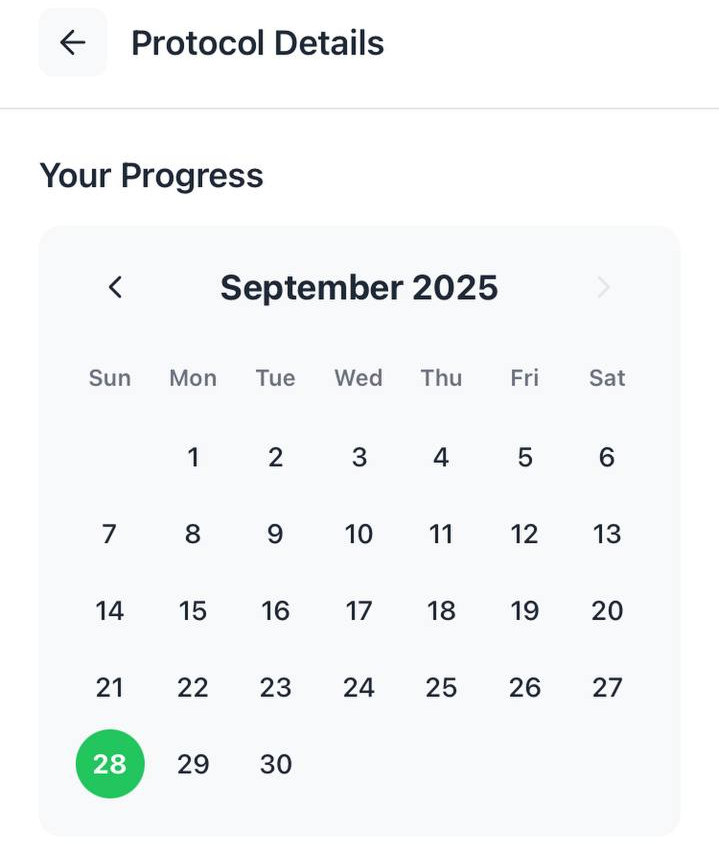The height and width of the screenshot is (856, 719).
Task: Click the Protocol Details header title
Action: 257,43
